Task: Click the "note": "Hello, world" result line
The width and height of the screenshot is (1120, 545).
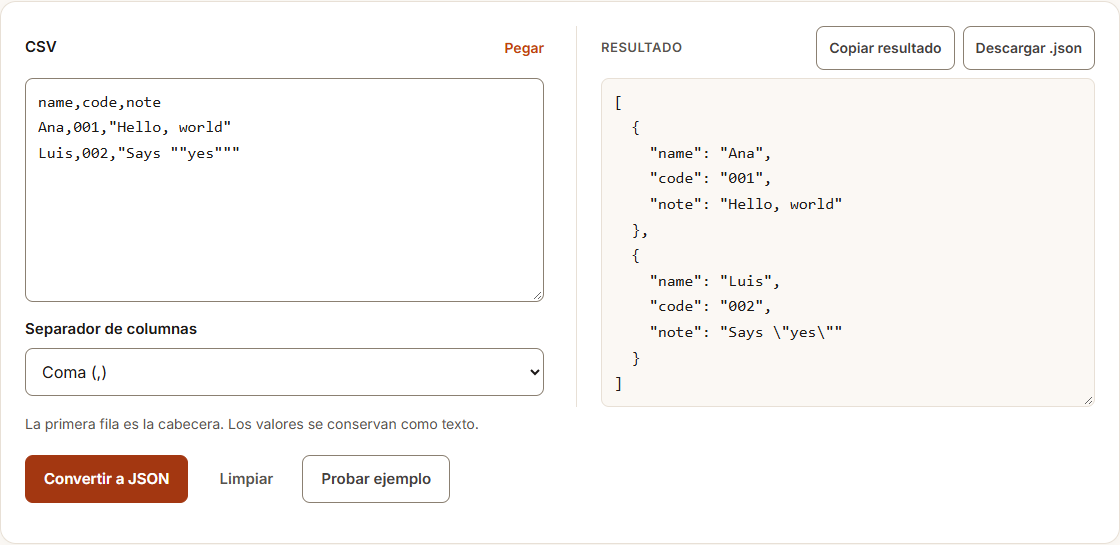Action: [x=746, y=204]
